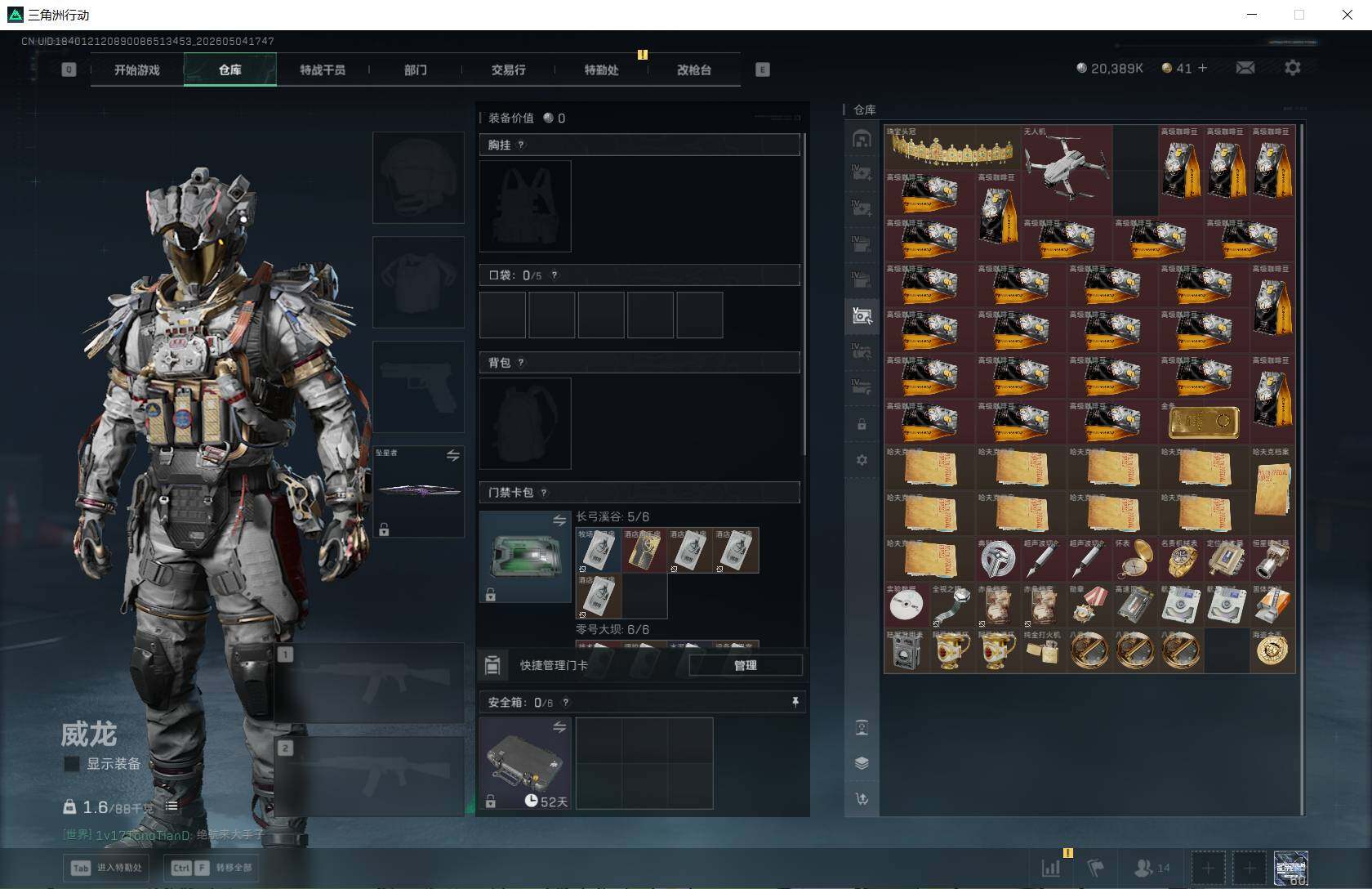Select the 无人机 drone item

point(1067,170)
